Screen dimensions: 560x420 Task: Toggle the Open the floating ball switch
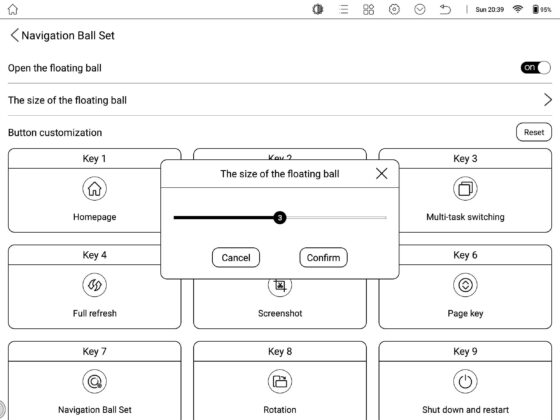[535, 68]
